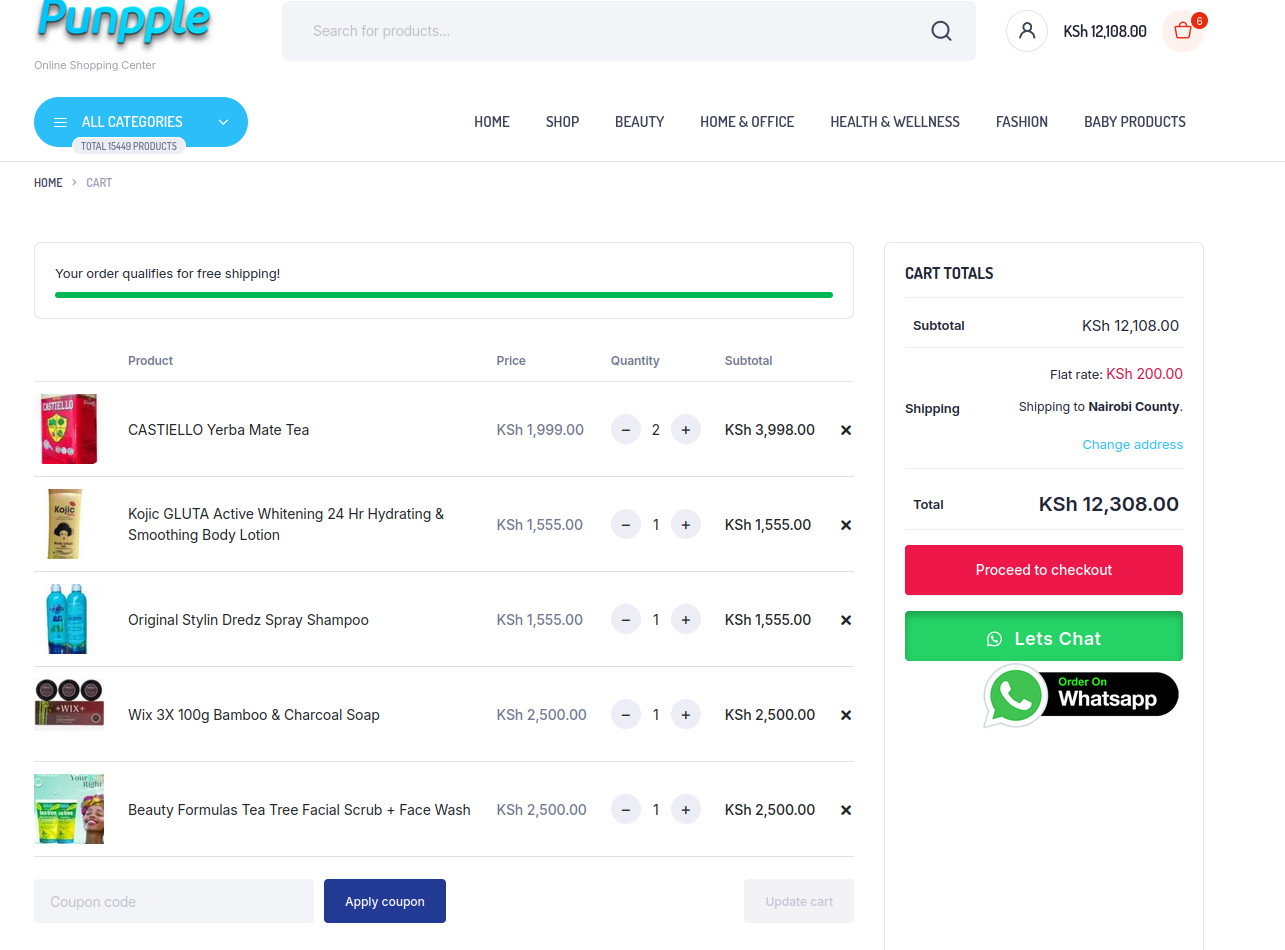Open CASTIELLO Yerba Mate Tea product link
The image size is (1285, 950).
pos(218,430)
